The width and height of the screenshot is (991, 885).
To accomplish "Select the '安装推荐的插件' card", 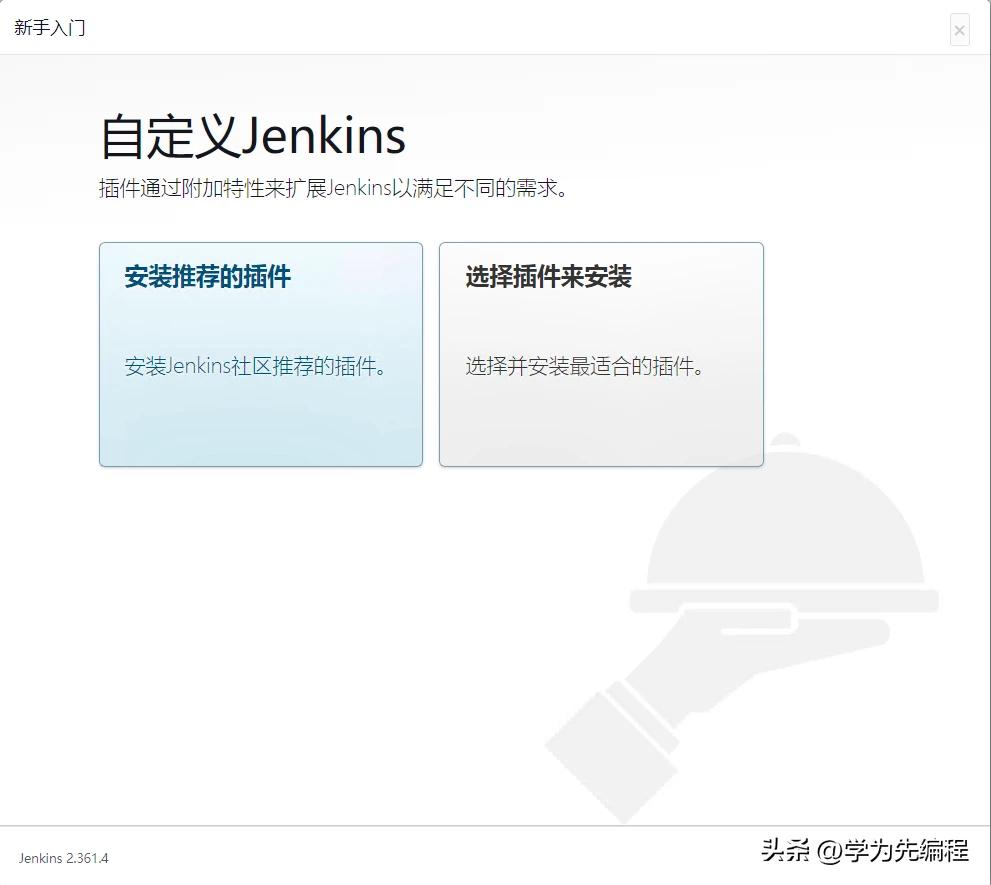I will 260,355.
